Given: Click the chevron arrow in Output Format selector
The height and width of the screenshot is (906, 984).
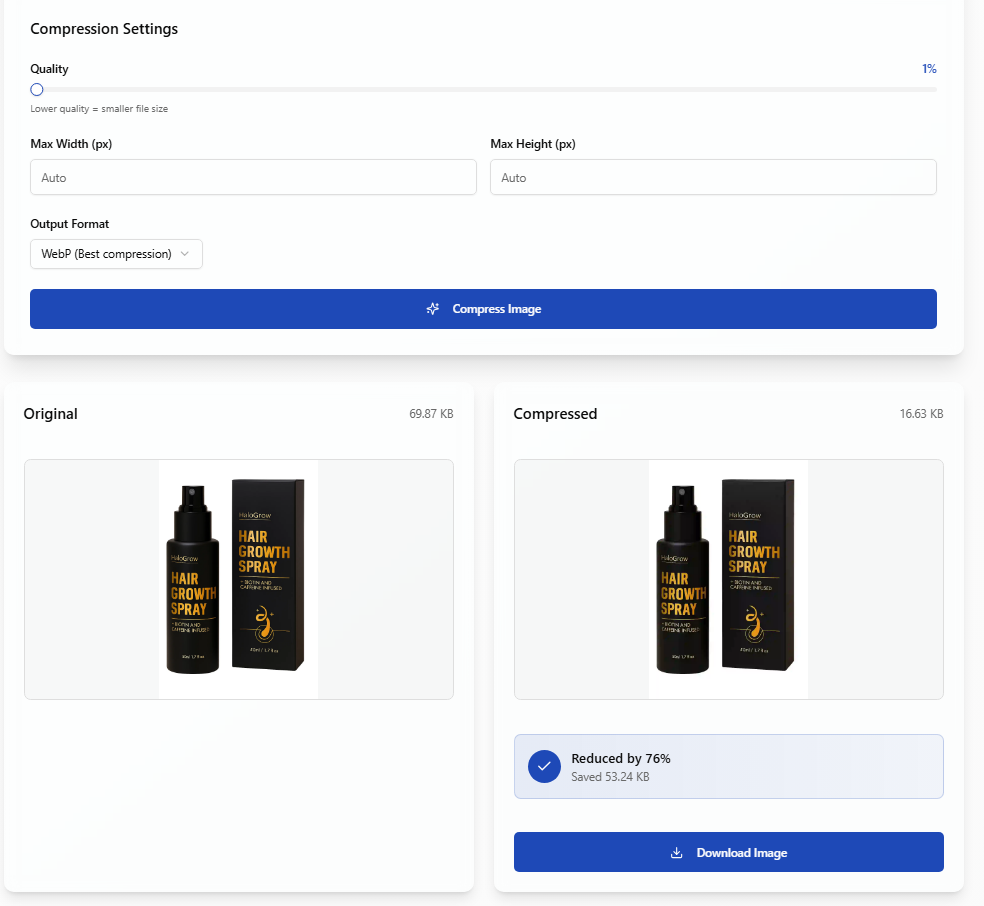Looking at the screenshot, I should [x=185, y=254].
